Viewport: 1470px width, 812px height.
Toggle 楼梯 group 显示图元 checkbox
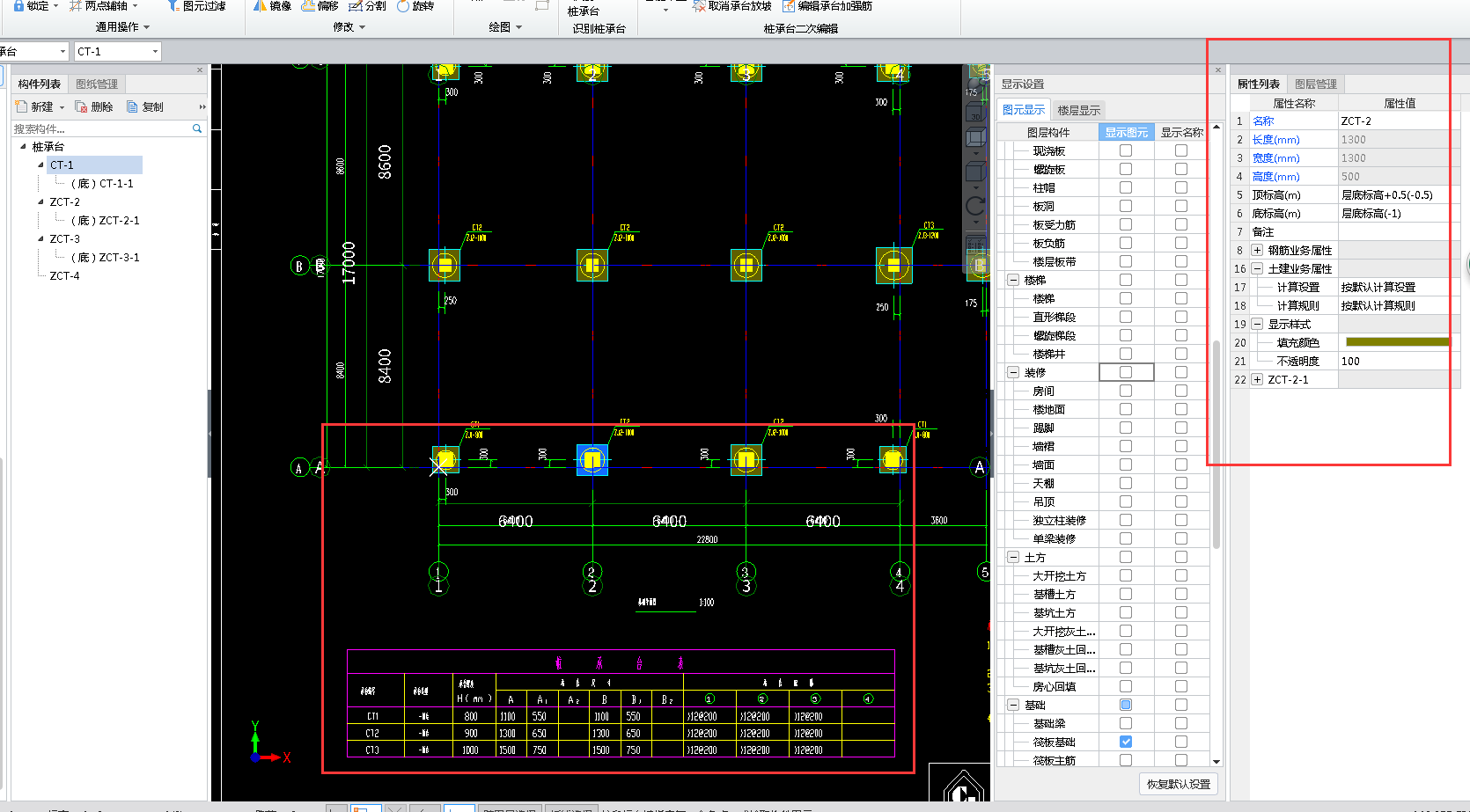[1126, 280]
